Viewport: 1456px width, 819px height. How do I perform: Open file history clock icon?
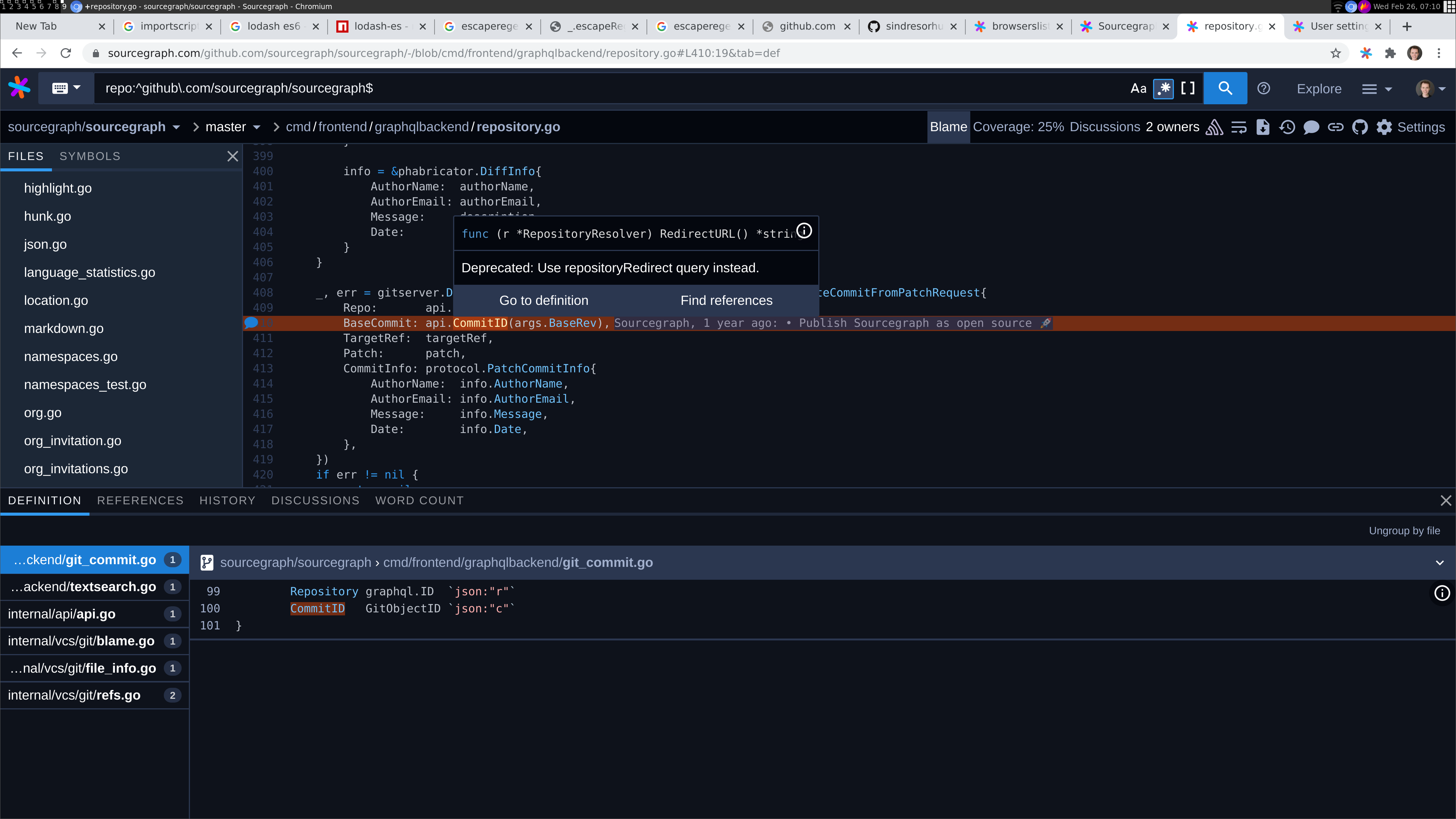click(x=1287, y=127)
